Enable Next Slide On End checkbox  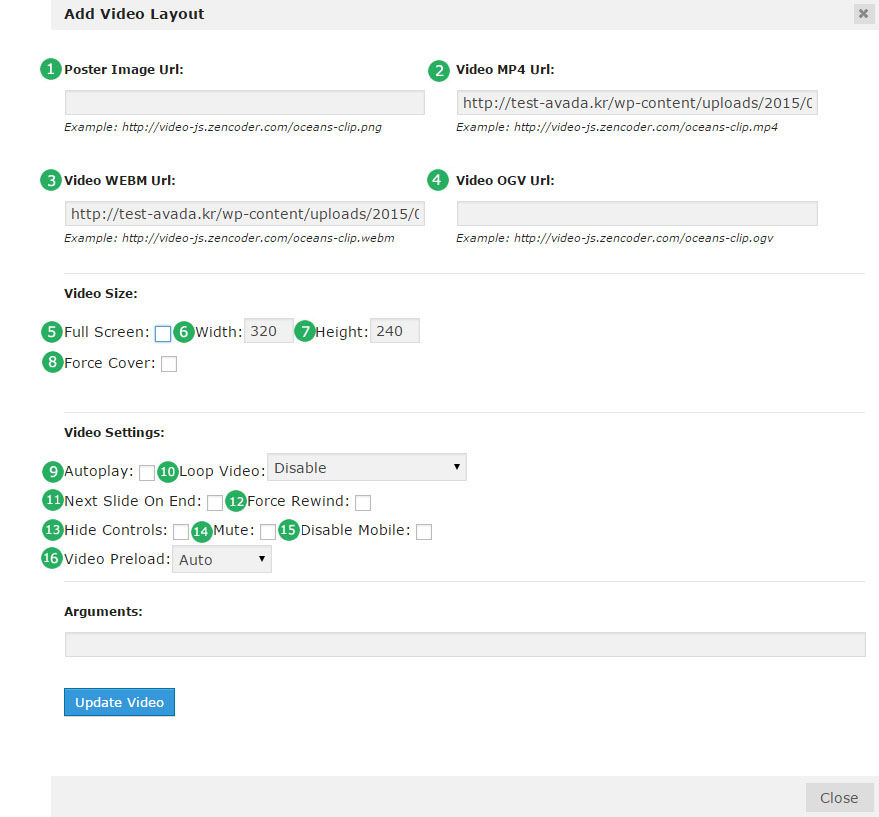(215, 502)
